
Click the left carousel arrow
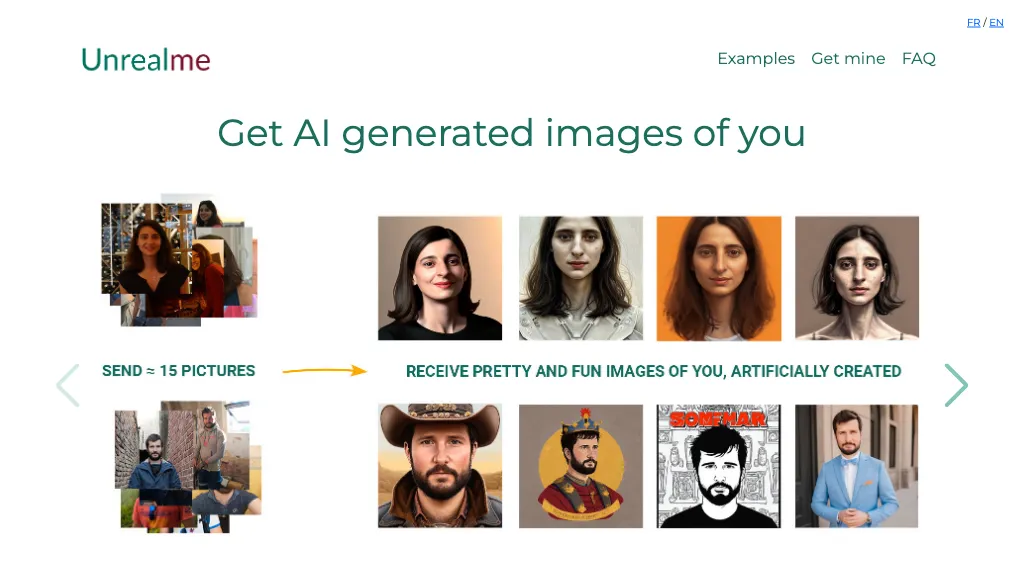[68, 385]
